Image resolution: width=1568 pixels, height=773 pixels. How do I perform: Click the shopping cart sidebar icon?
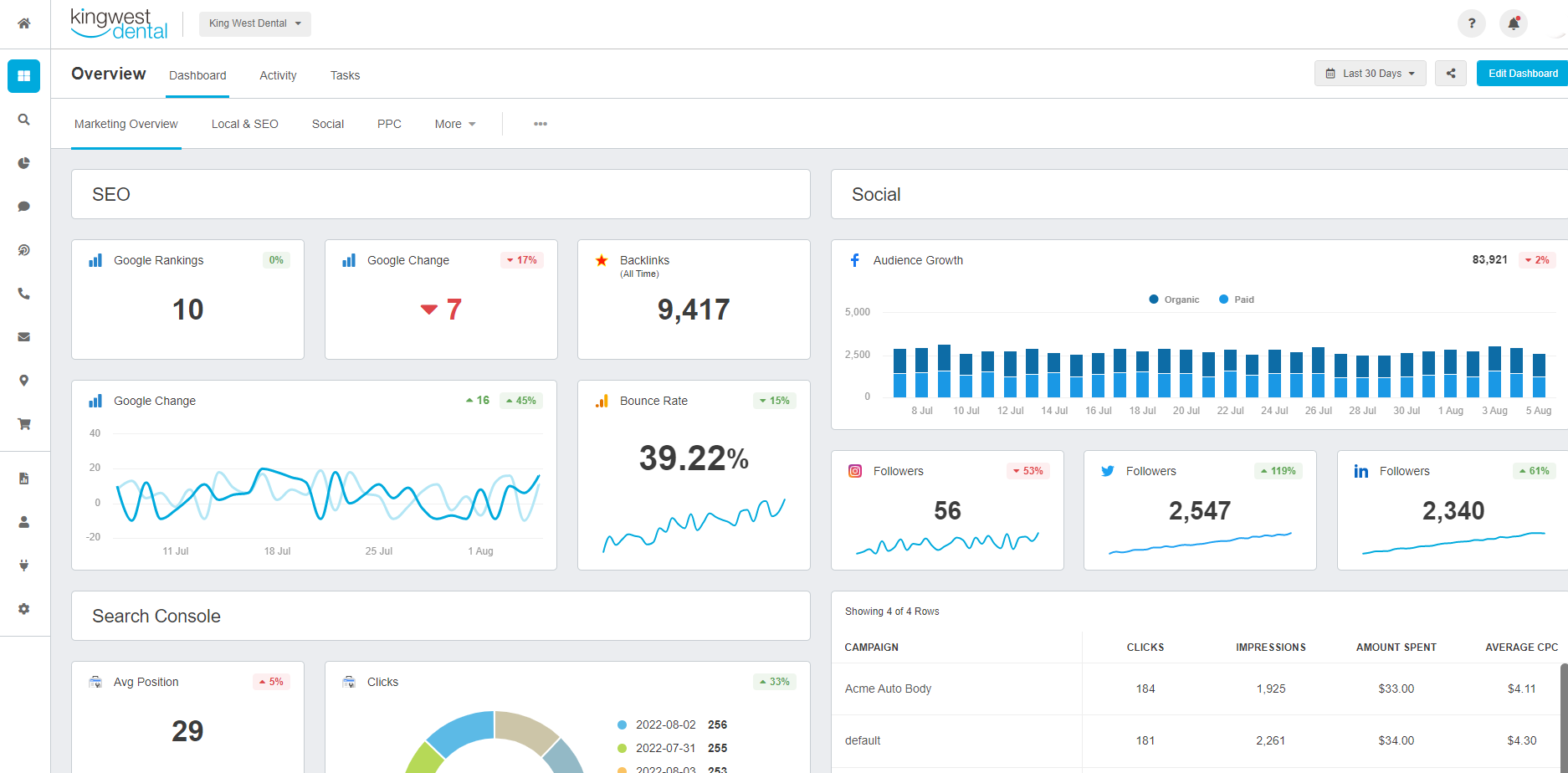pos(24,424)
